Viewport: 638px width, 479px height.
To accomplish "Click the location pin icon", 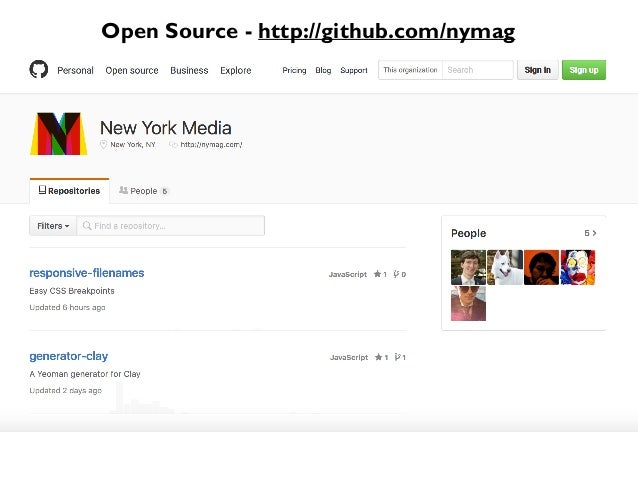I will pyautogui.click(x=103, y=144).
